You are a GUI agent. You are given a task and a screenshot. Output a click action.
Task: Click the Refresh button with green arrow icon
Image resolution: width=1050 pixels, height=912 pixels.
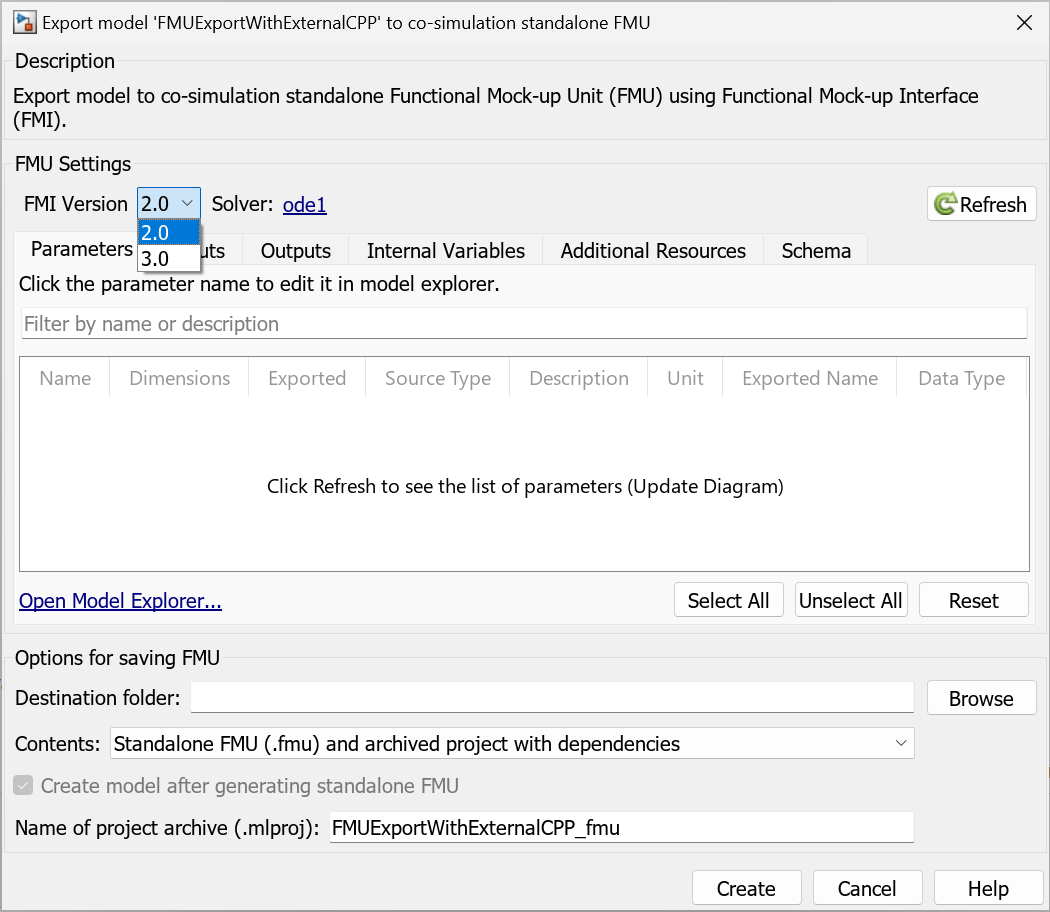click(x=981, y=204)
